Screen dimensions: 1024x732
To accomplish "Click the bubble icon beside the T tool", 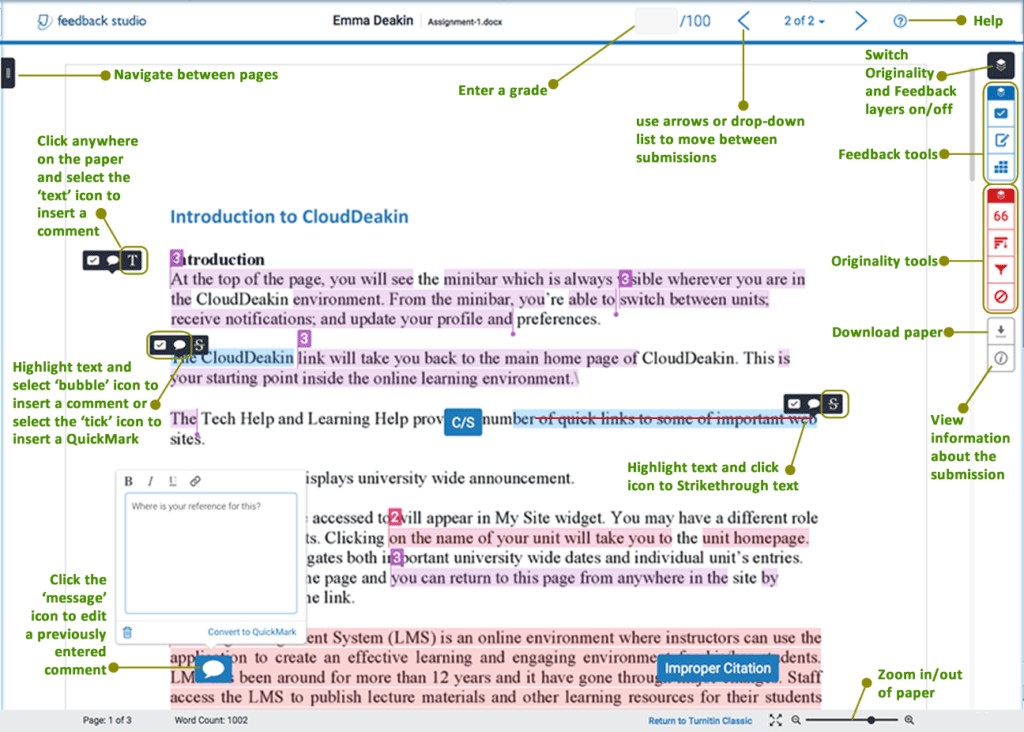I will pyautogui.click(x=113, y=261).
